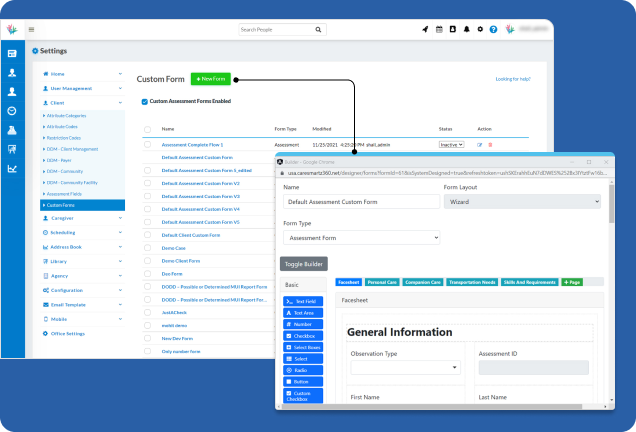Viewport: 636px width, 432px height.
Task: Uncheck Custom Assessment Forms Enabled
Action: 145,101
